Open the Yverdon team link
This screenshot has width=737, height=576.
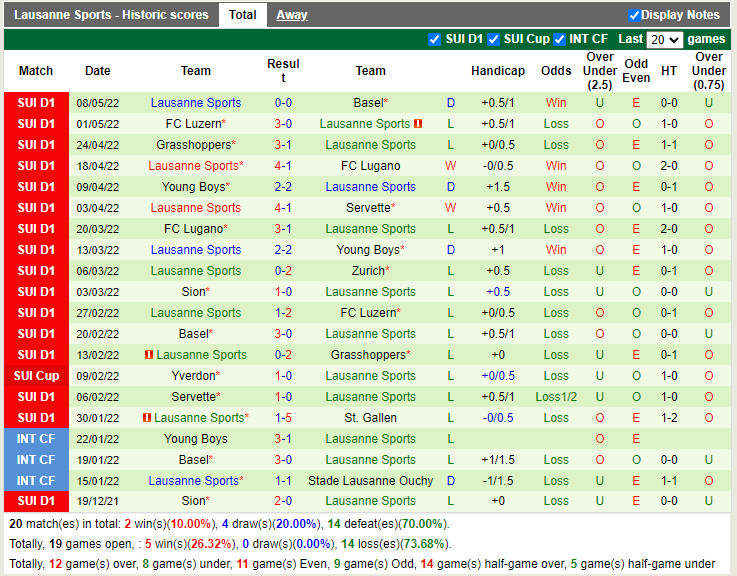pos(193,376)
